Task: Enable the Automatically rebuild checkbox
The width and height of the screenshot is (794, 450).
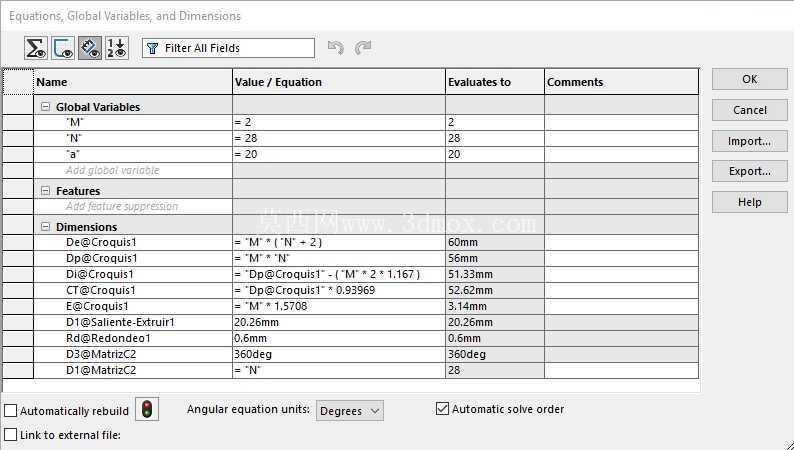Action: 11,411
